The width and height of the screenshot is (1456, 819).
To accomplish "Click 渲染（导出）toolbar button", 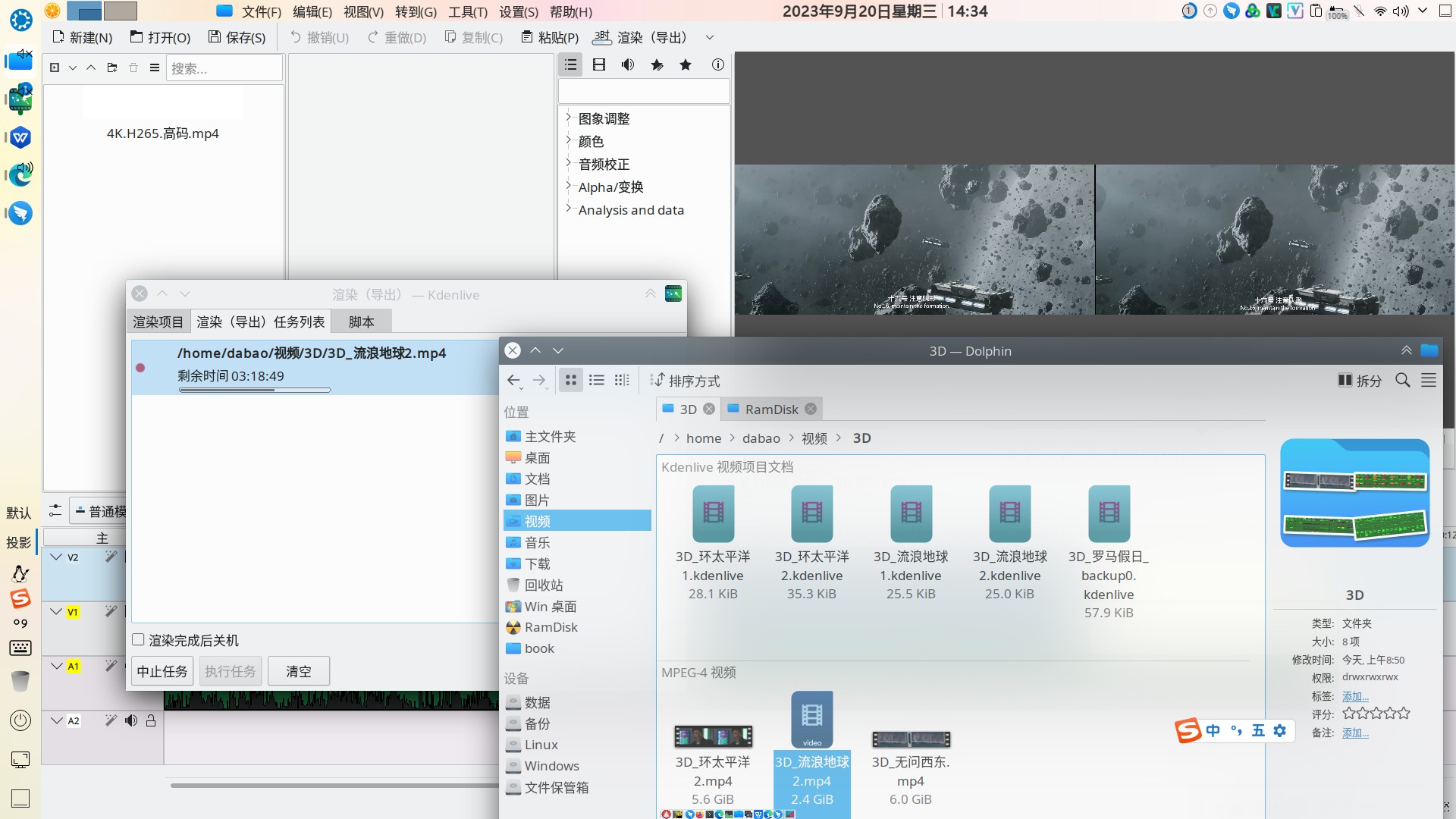I will pos(642,37).
